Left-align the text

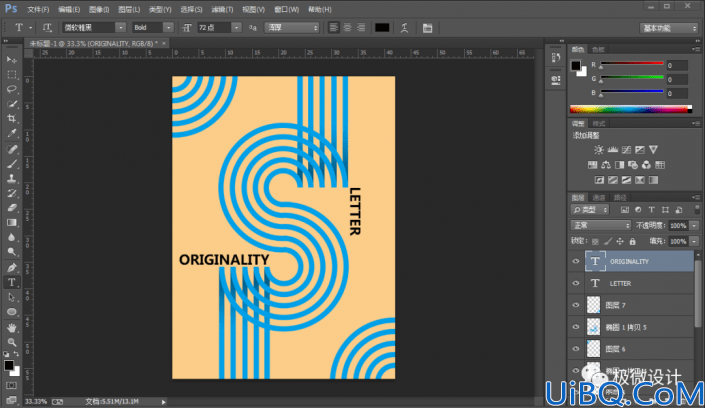pyautogui.click(x=333, y=28)
